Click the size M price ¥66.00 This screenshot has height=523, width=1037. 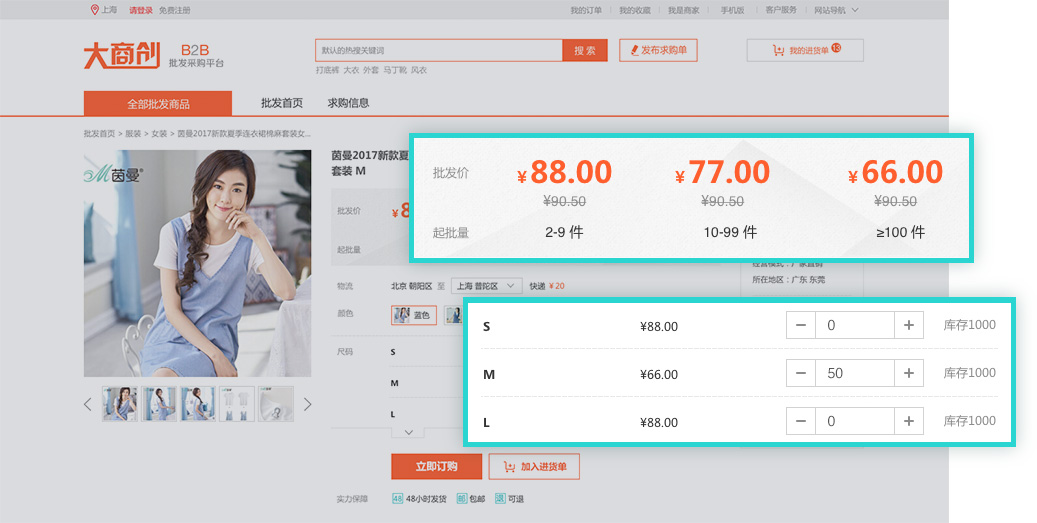point(659,375)
